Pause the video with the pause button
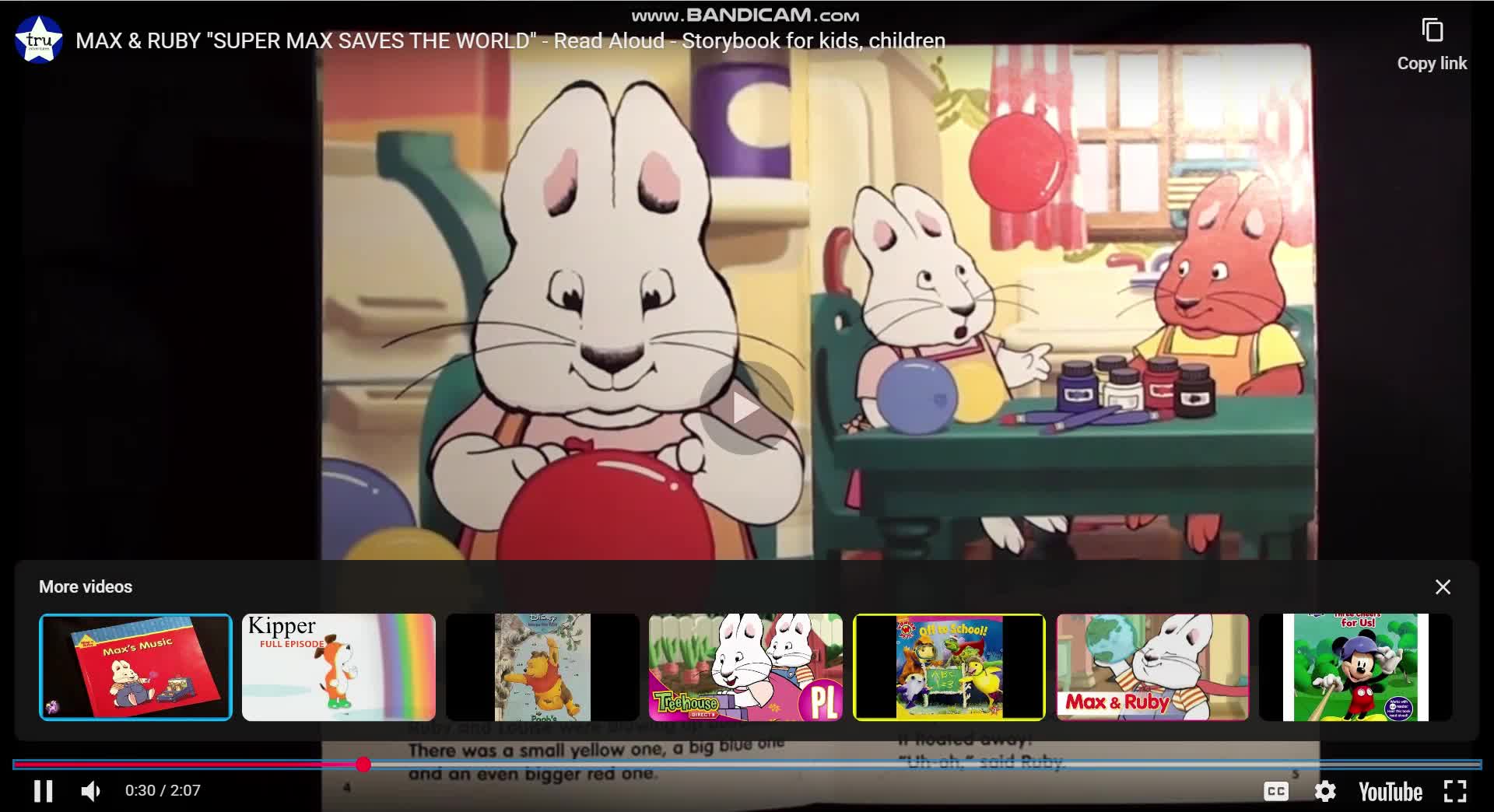1494x812 pixels. pyautogui.click(x=44, y=791)
